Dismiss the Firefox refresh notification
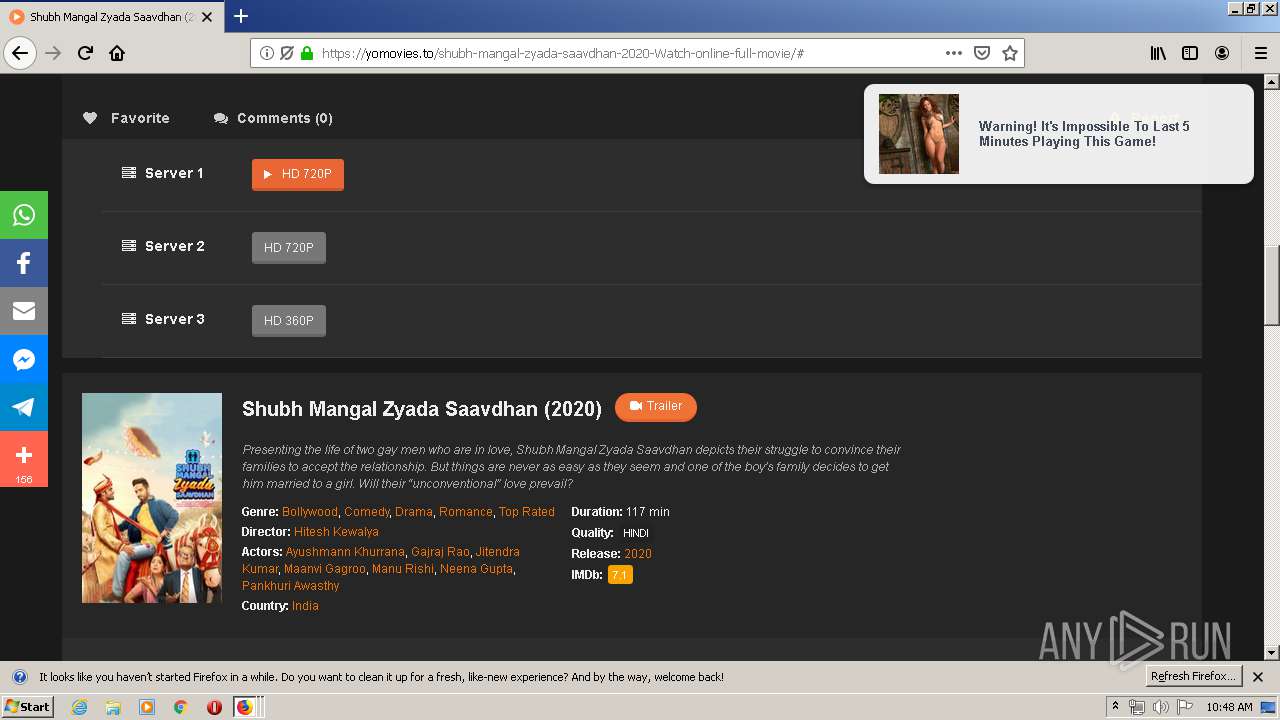This screenshot has height=720, width=1280. 1258,677
